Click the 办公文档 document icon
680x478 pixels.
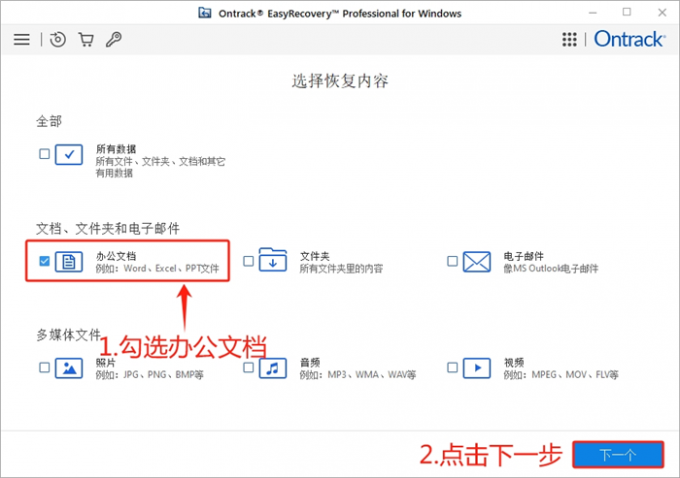[69, 262]
